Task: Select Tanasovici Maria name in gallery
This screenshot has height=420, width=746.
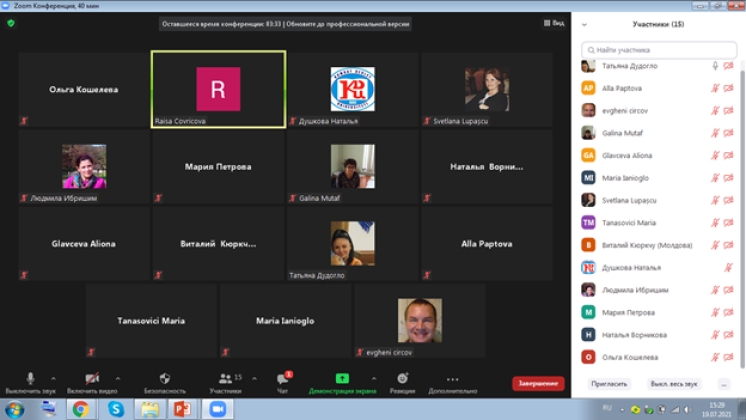Action: [151, 321]
